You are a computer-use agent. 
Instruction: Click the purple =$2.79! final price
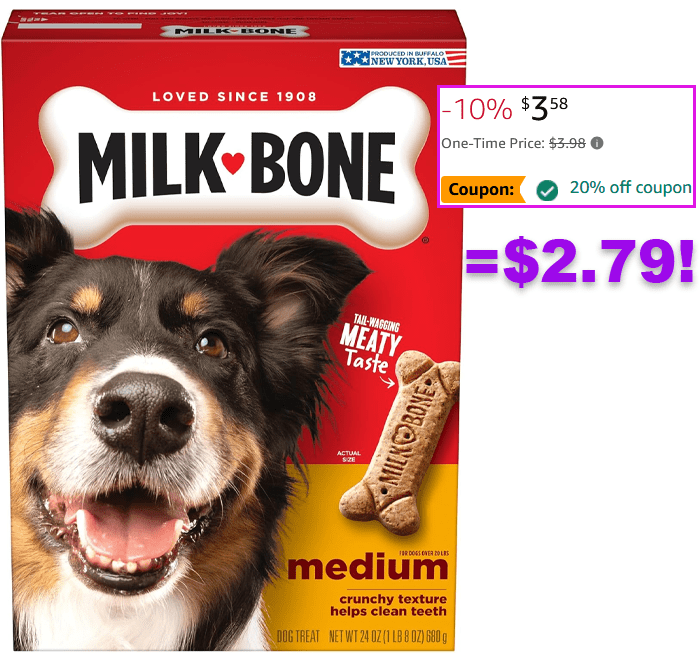coord(579,261)
